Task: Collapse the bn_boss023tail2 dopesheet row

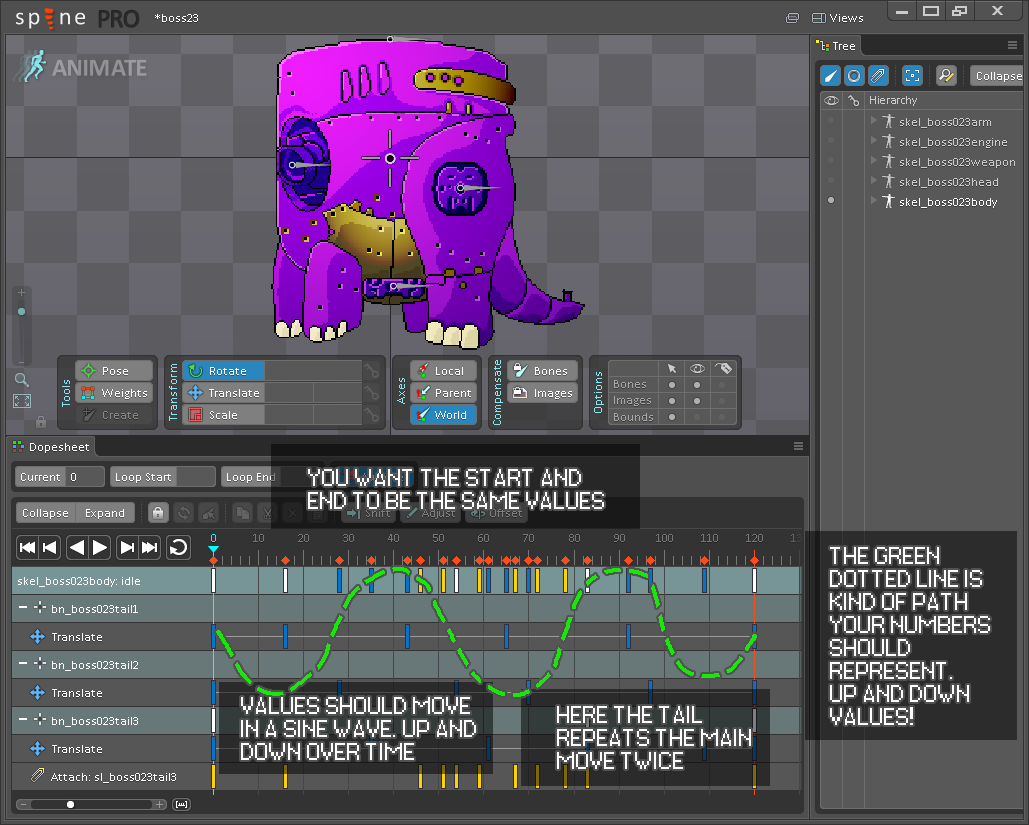Action: [23, 664]
